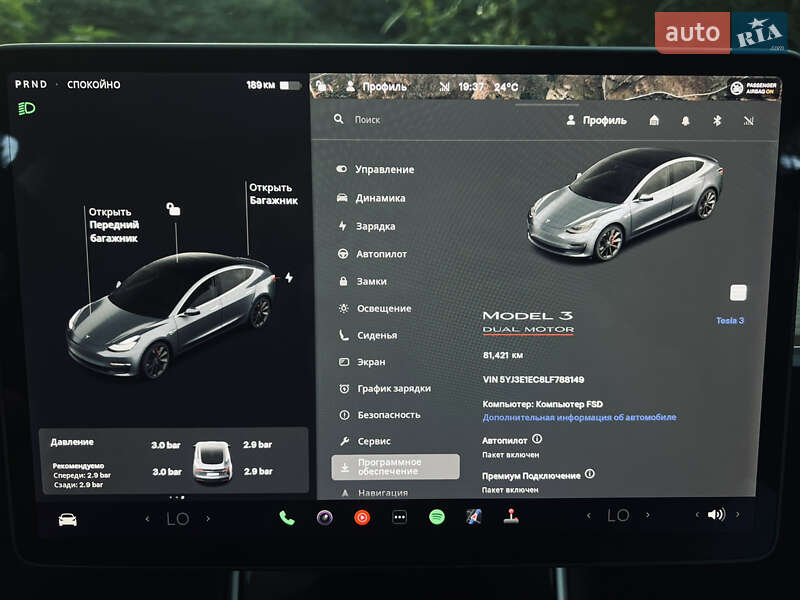Unlock the car via padlock icon
Image resolution: width=800 pixels, height=600 pixels.
click(174, 209)
